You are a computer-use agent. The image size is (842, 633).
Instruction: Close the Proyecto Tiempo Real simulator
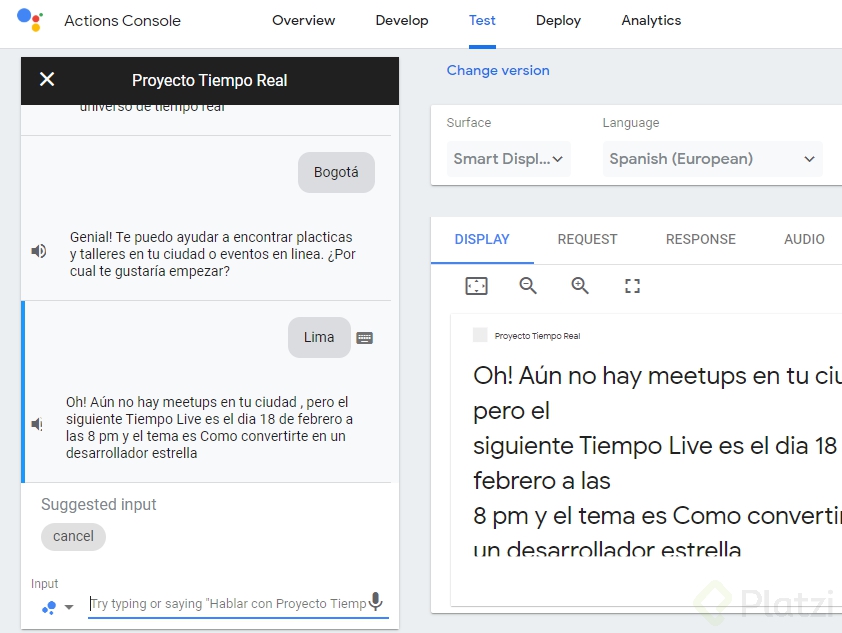click(x=47, y=79)
